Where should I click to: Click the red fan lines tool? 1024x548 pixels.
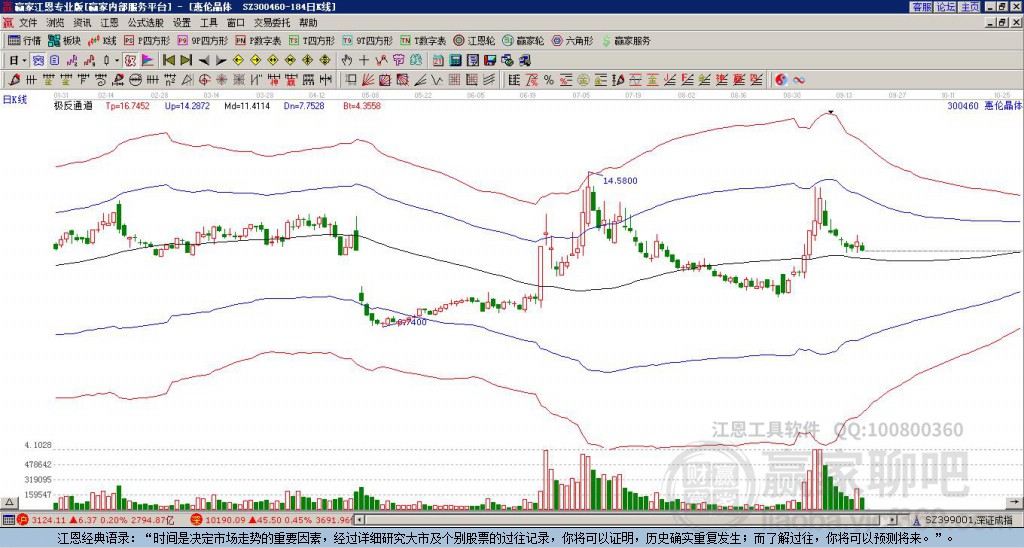click(368, 80)
